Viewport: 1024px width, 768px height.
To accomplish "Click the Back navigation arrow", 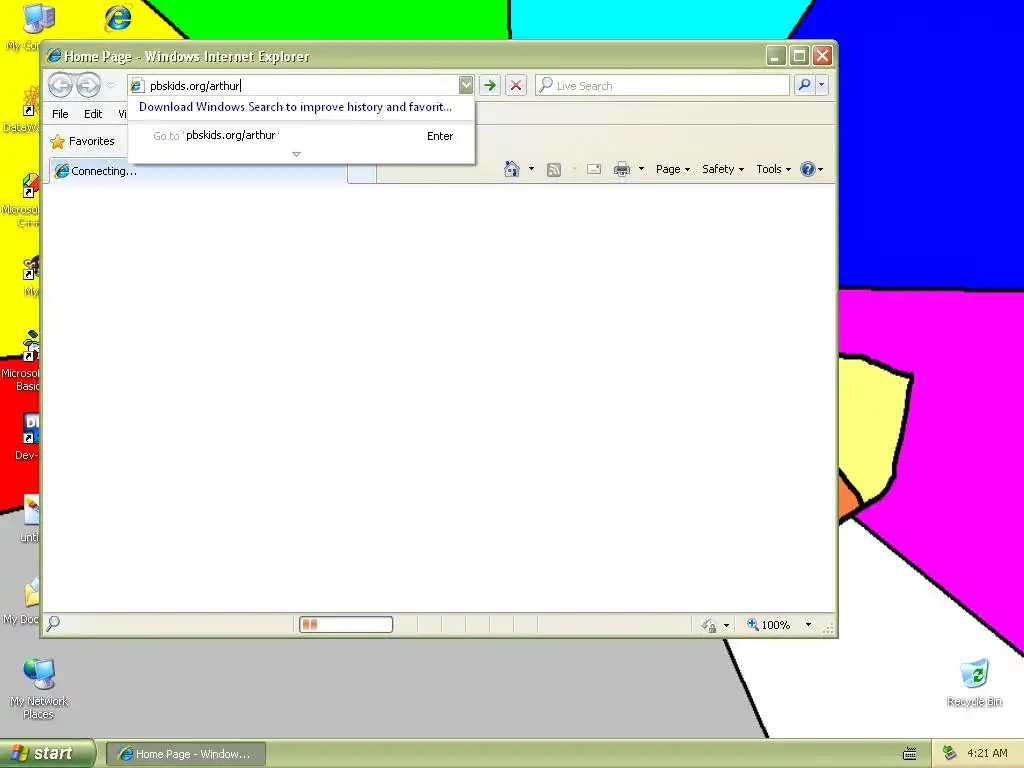I will 60,85.
